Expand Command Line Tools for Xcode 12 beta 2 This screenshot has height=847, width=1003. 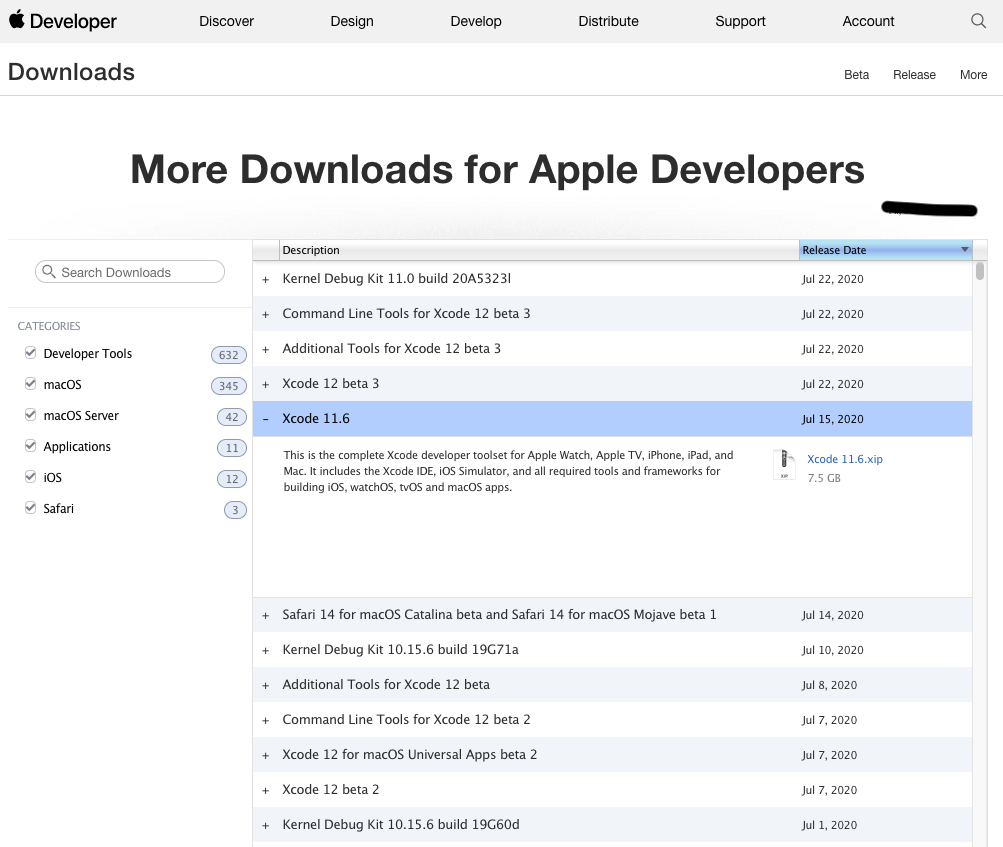265,721
